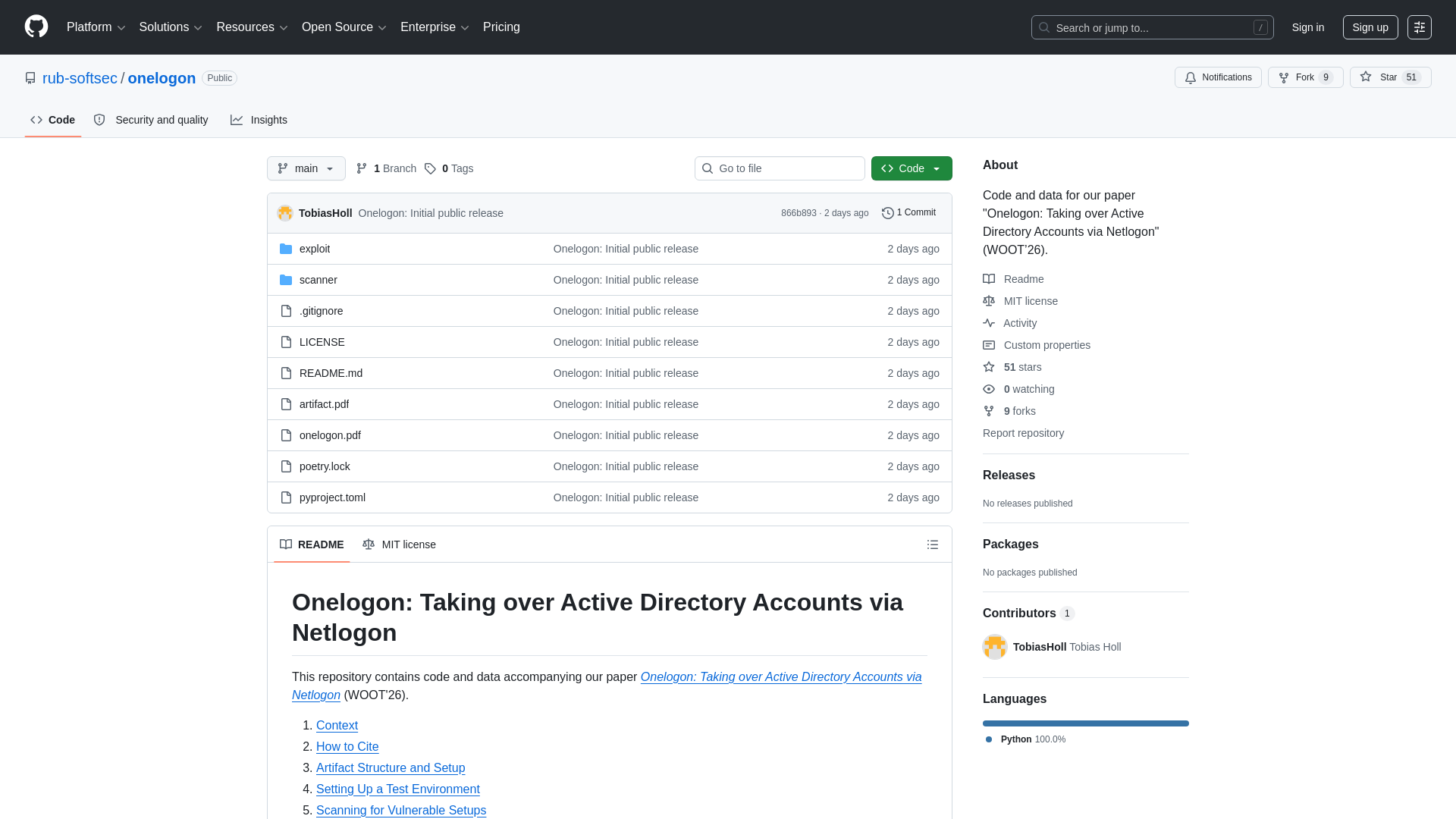The width and height of the screenshot is (1456, 819).
Task: Click the file icon for README.md
Action: pos(286,373)
